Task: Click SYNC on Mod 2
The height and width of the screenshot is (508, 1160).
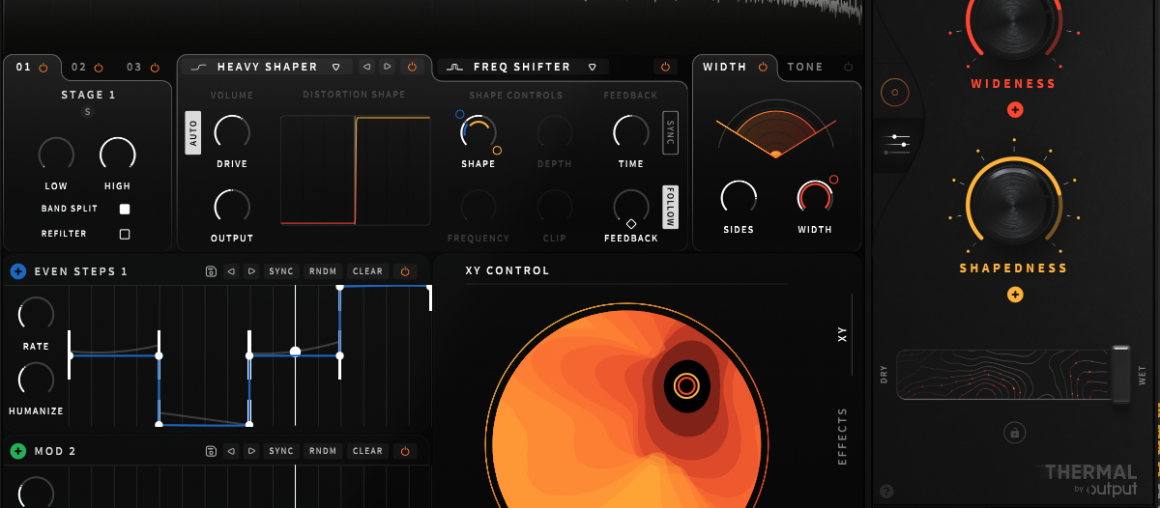Action: pyautogui.click(x=281, y=451)
